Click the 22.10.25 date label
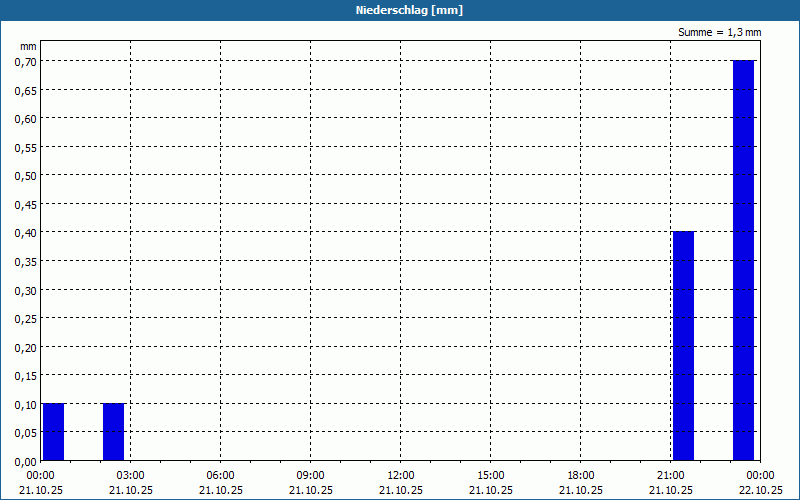The height and width of the screenshot is (500, 800). 761,490
